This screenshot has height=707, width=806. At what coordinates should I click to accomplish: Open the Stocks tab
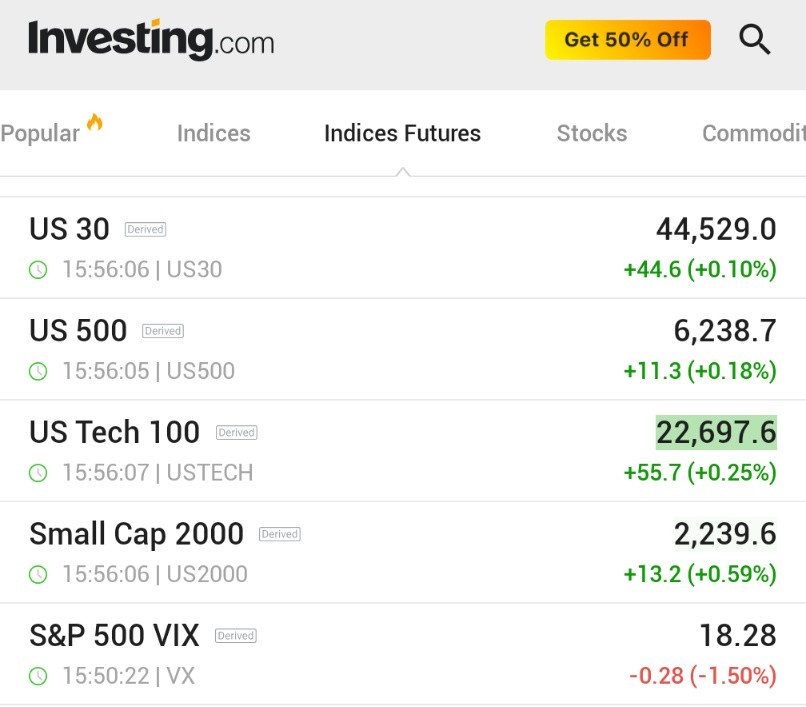[x=591, y=134]
